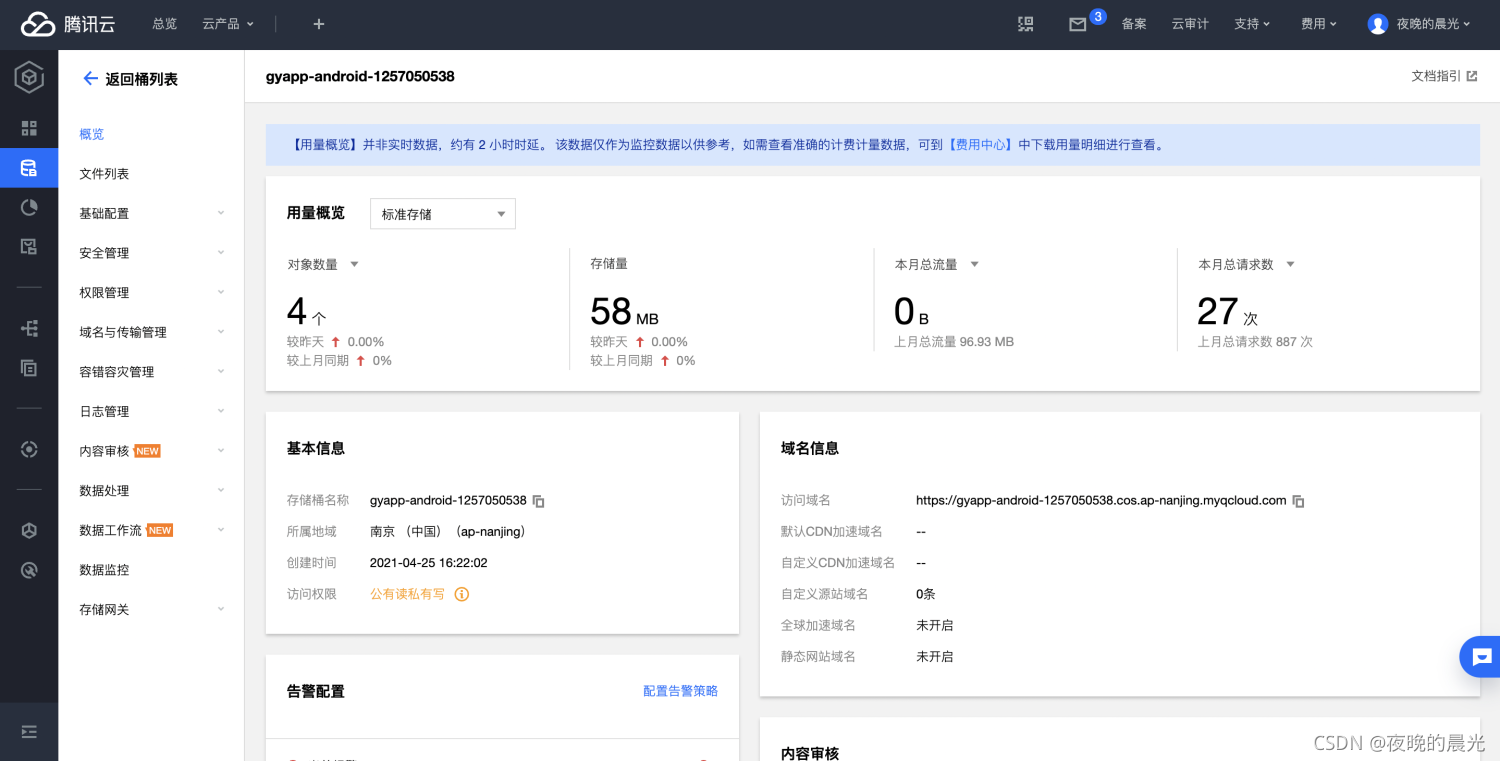Open 数据监控 in the left menu
Image resolution: width=1500 pixels, height=761 pixels.
coord(104,570)
